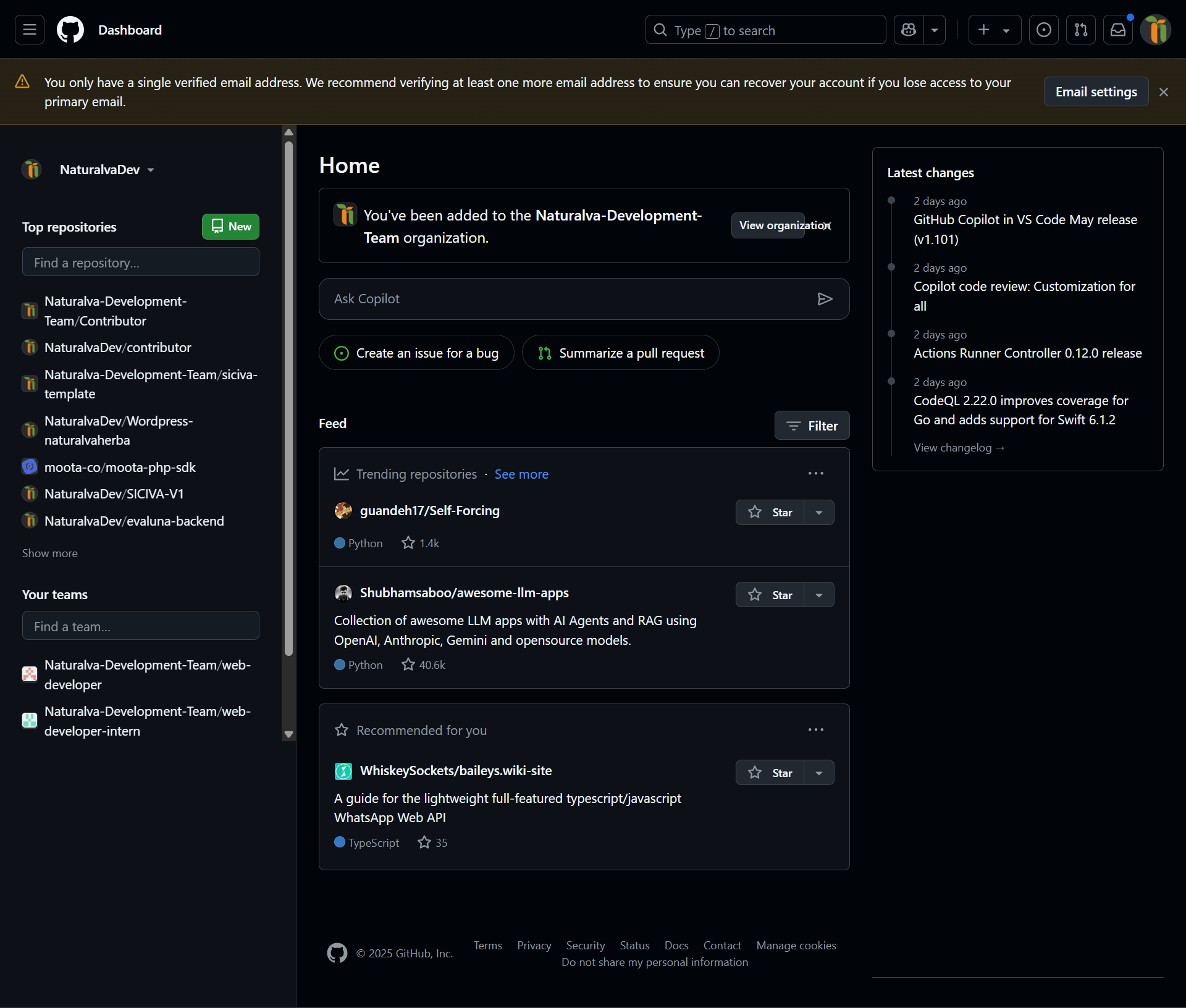1186x1008 pixels.
Task: Open GitHub Copilot in VS Code May release
Action: pos(1025,229)
